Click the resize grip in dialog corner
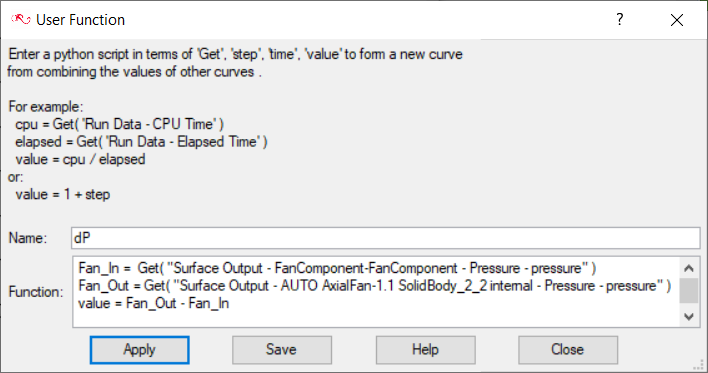708x373 pixels. pyautogui.click(x=699, y=365)
